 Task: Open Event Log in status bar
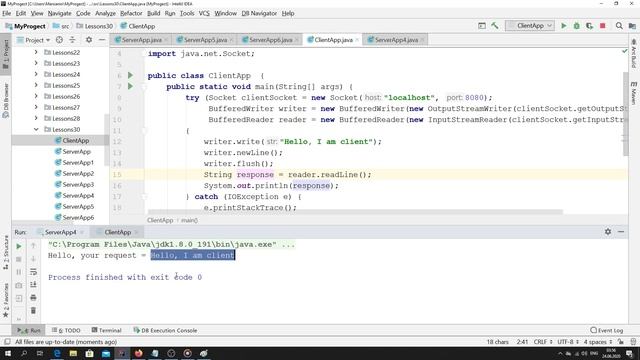607,330
